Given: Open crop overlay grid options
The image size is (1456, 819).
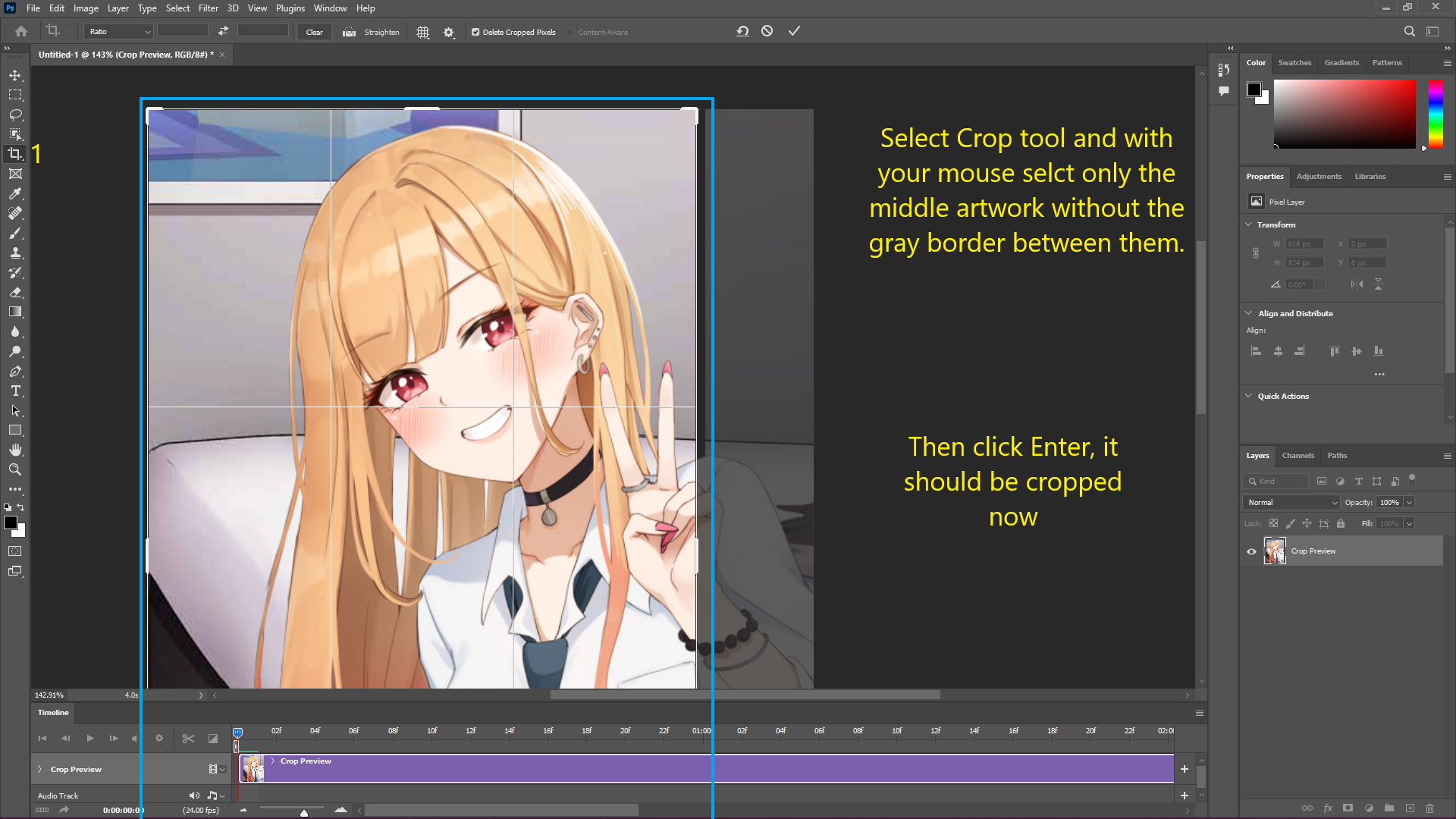Looking at the screenshot, I should pos(423,32).
